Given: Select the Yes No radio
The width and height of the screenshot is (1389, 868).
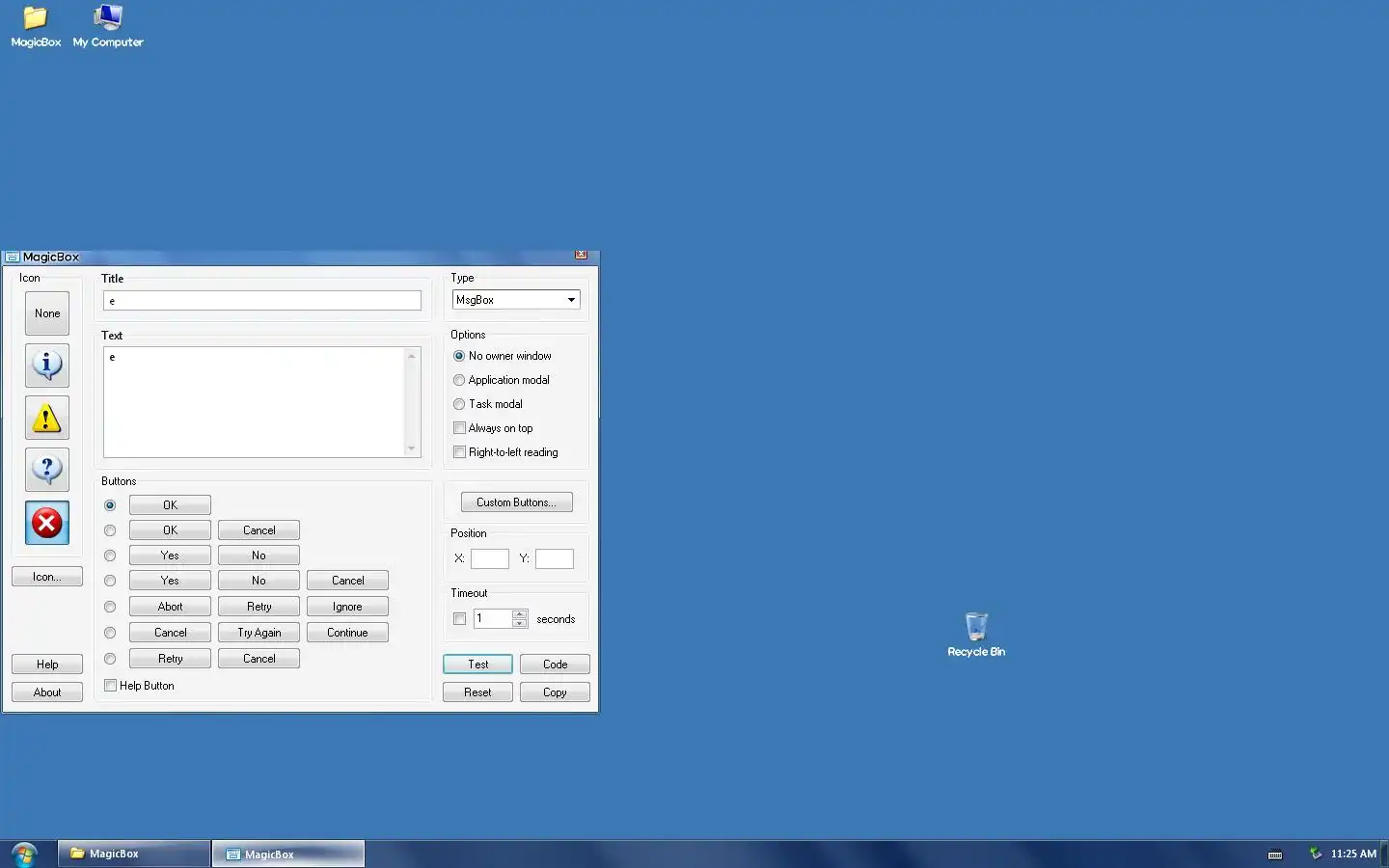Looking at the screenshot, I should [110, 556].
